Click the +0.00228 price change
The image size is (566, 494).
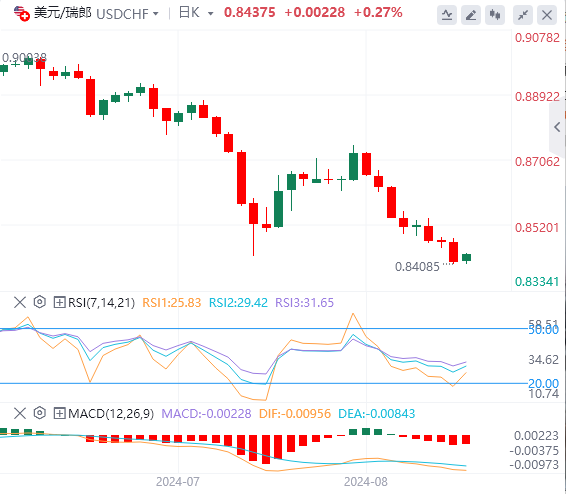point(314,13)
